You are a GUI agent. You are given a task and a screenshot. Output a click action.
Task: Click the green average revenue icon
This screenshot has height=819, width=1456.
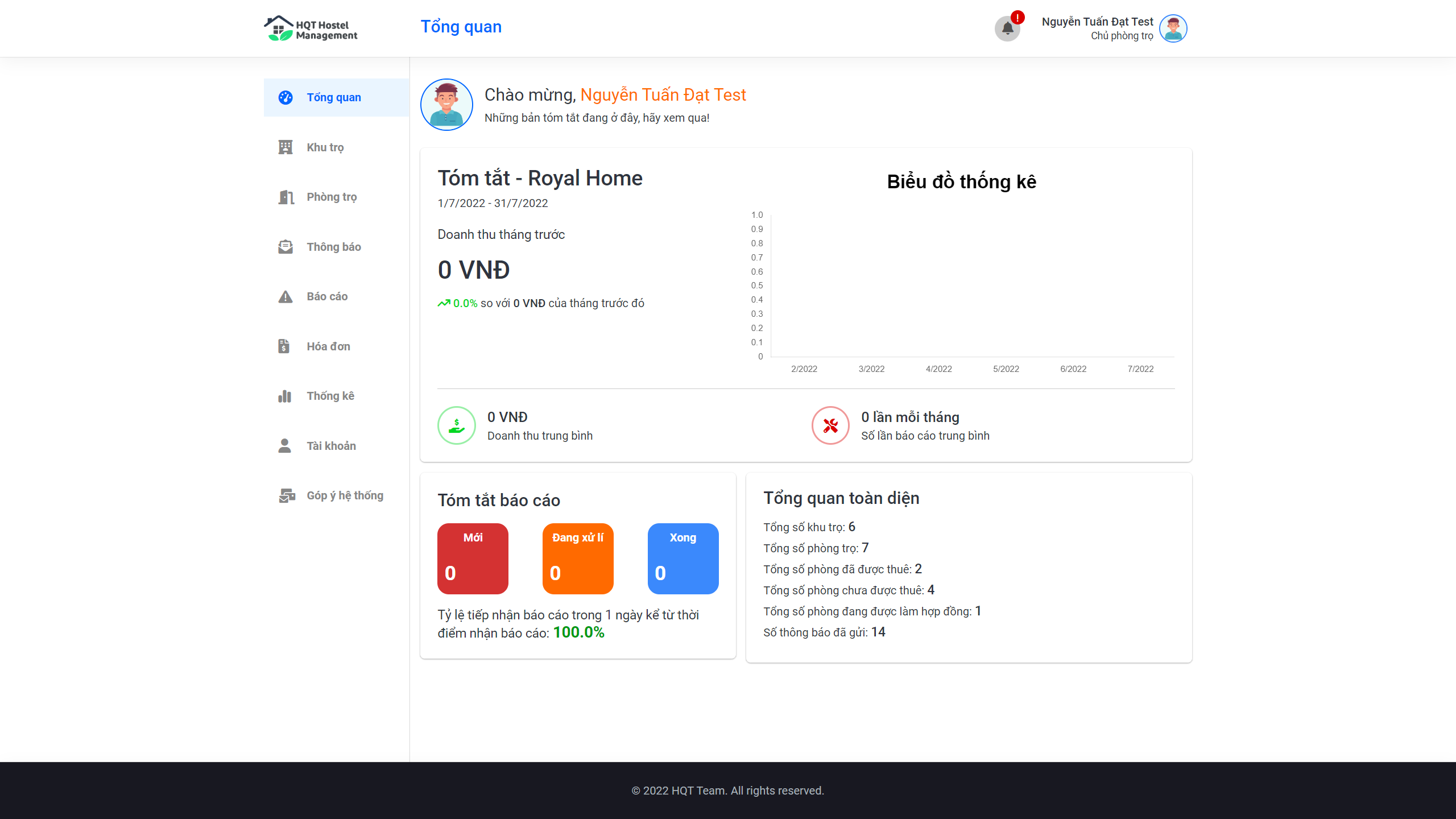456,425
